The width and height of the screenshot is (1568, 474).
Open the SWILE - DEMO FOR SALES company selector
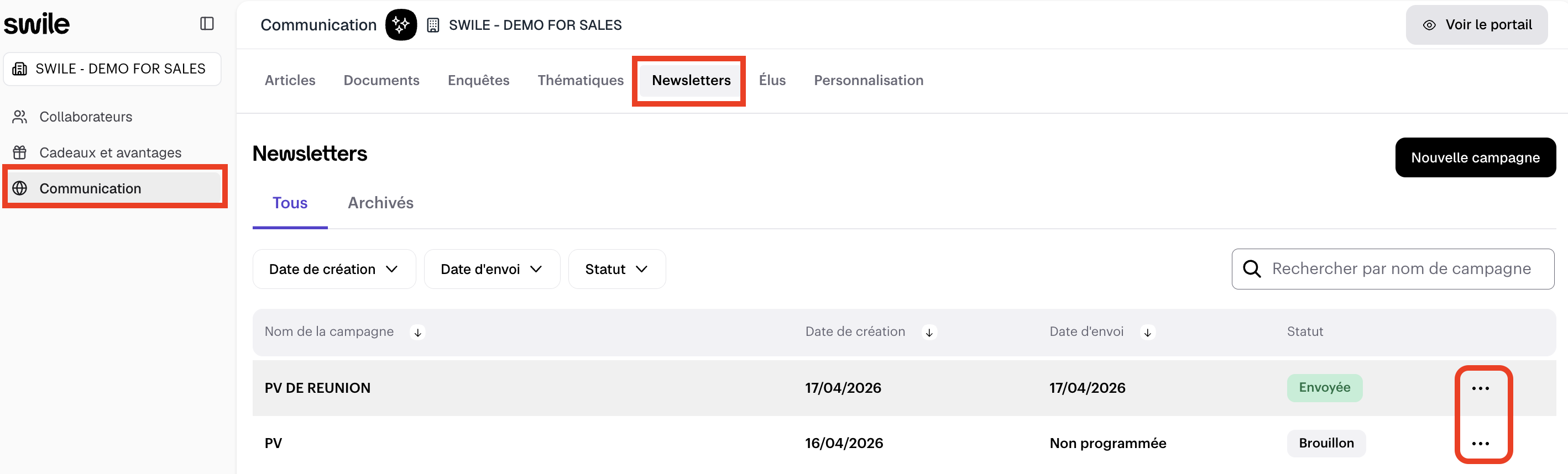112,69
